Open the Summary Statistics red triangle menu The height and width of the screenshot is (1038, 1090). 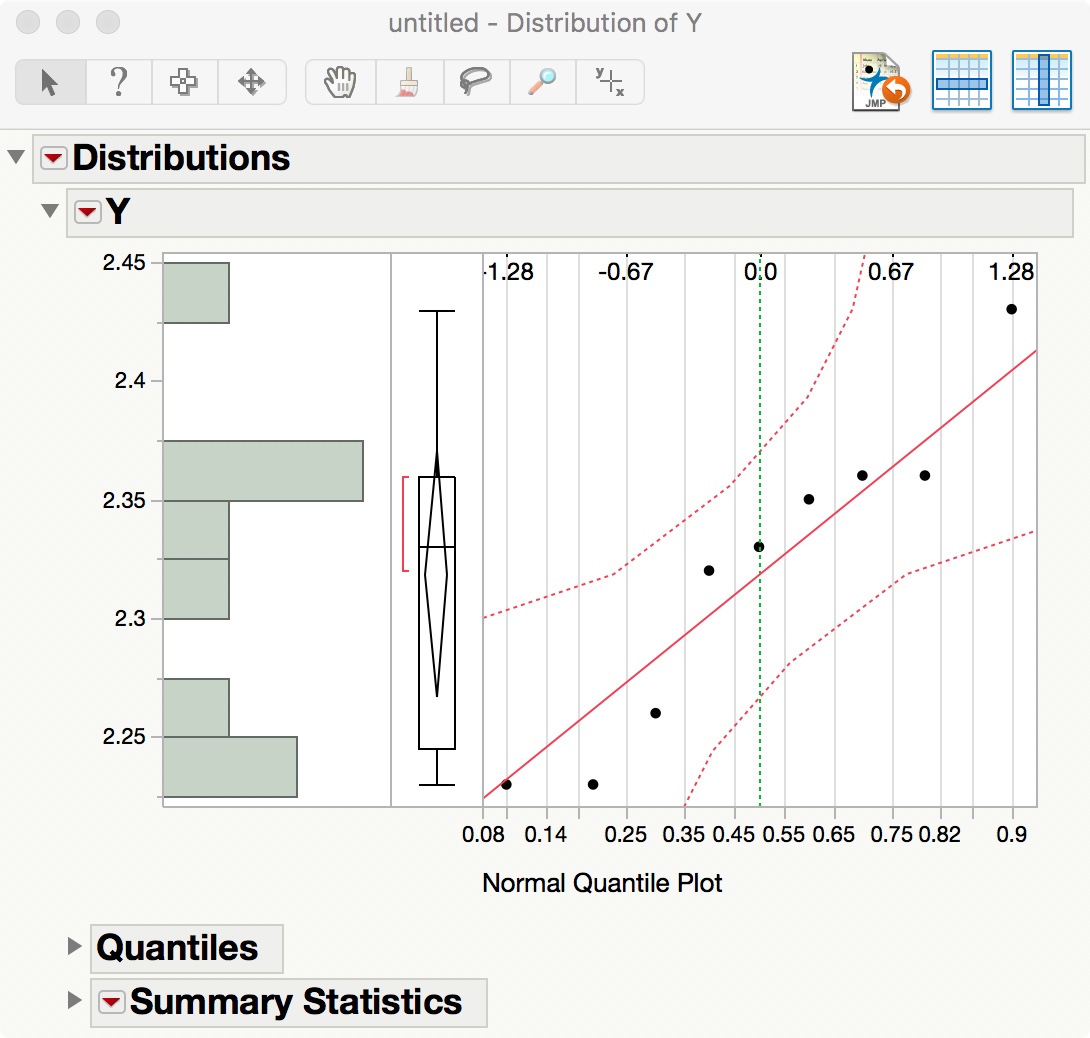tap(111, 1002)
